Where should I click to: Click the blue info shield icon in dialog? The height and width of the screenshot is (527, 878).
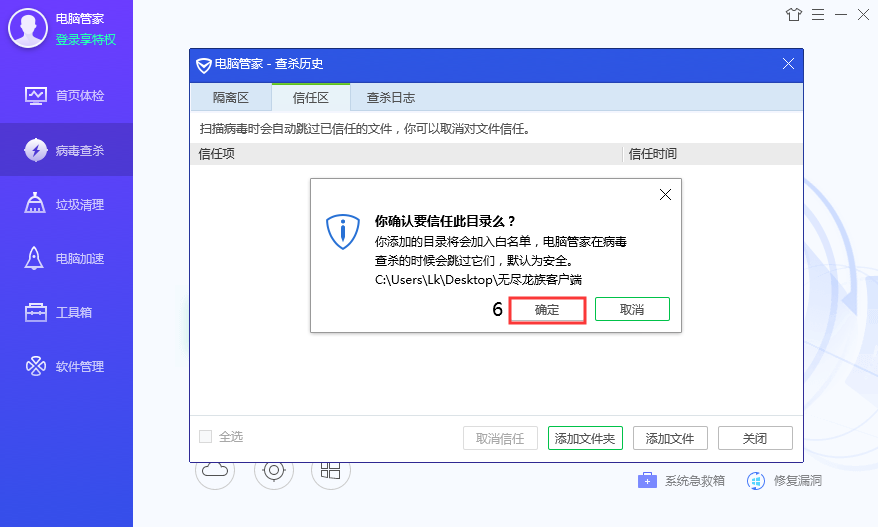click(x=343, y=232)
